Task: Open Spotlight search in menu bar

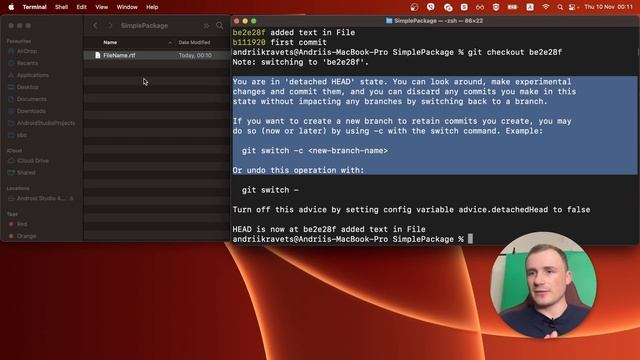Action: (560, 7)
